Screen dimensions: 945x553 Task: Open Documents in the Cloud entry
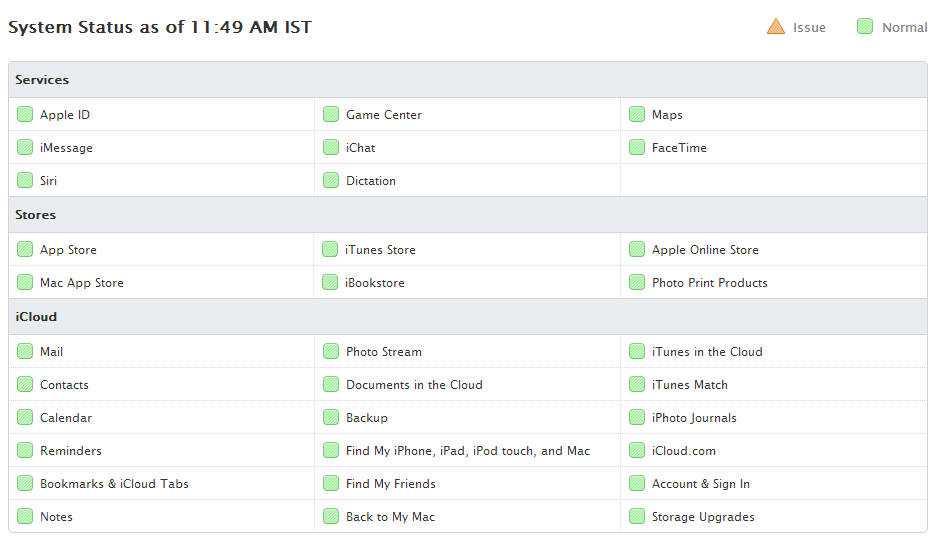point(414,385)
